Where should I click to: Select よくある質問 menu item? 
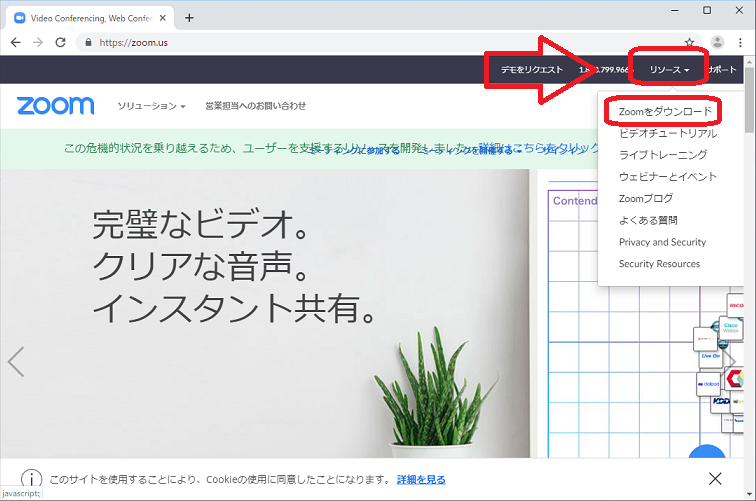click(648, 220)
